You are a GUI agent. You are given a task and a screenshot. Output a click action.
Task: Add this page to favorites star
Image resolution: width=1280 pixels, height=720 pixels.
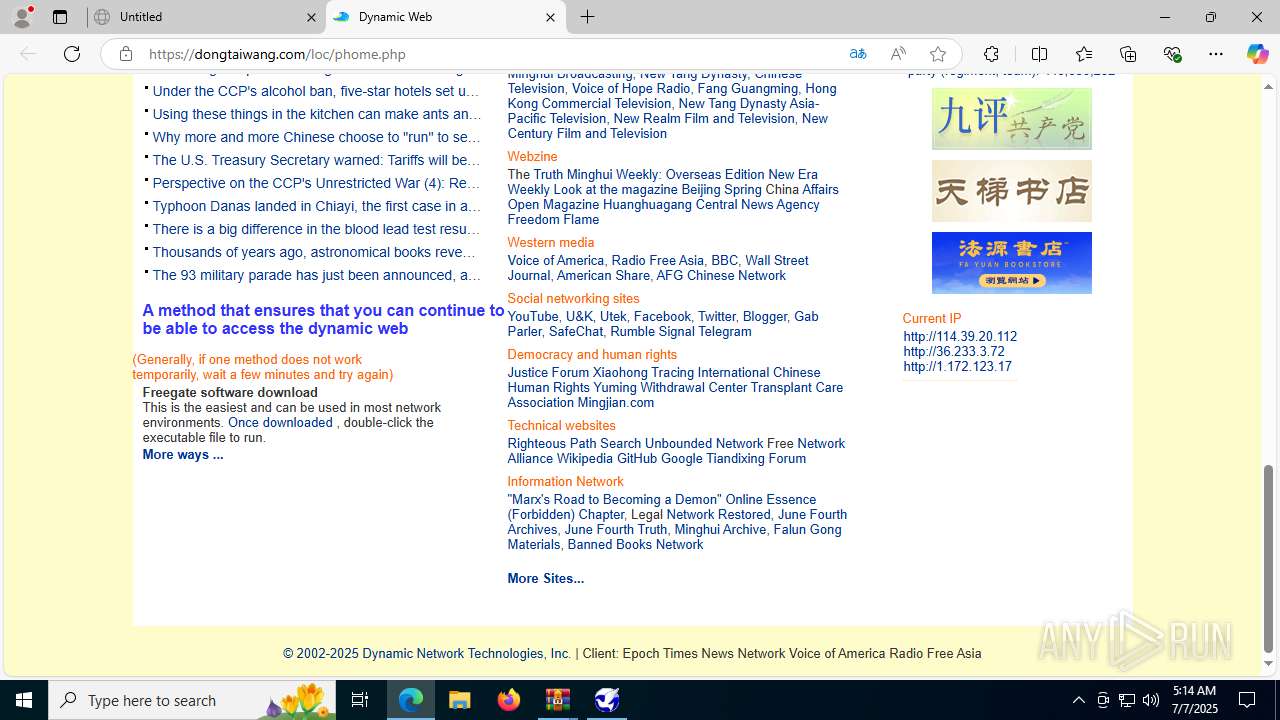coord(938,54)
